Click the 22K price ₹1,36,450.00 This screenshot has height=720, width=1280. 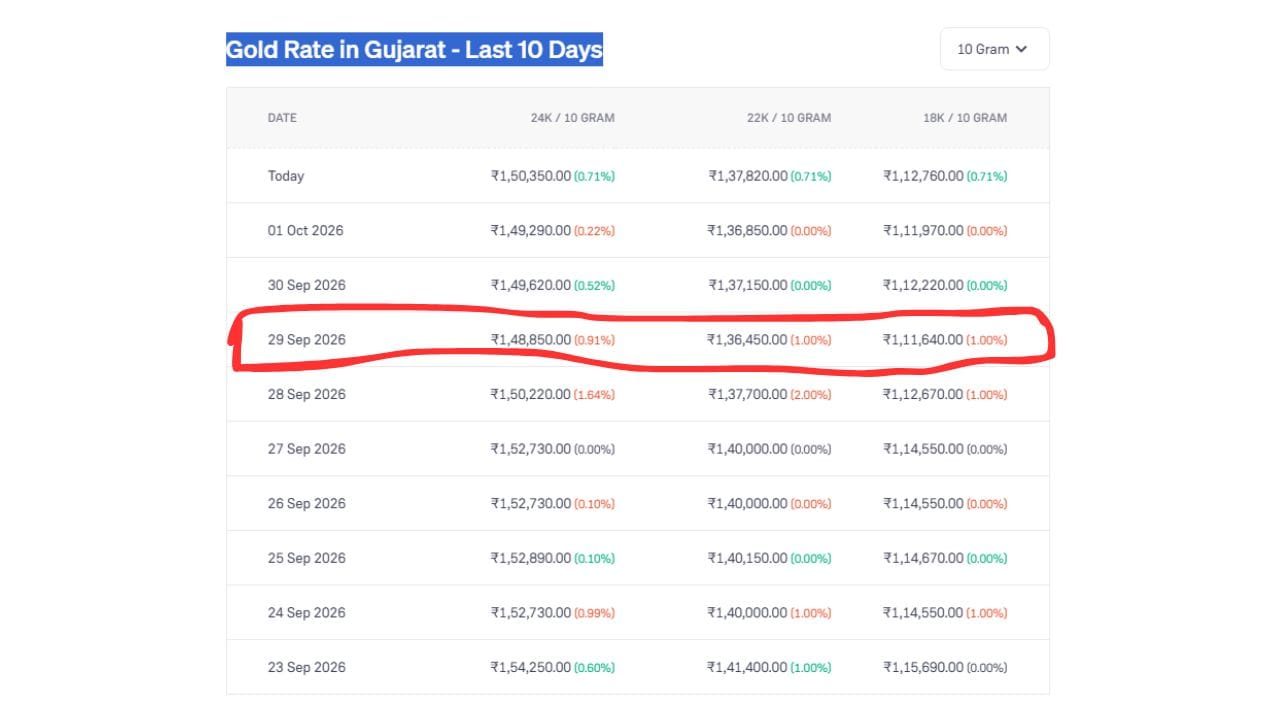click(748, 340)
